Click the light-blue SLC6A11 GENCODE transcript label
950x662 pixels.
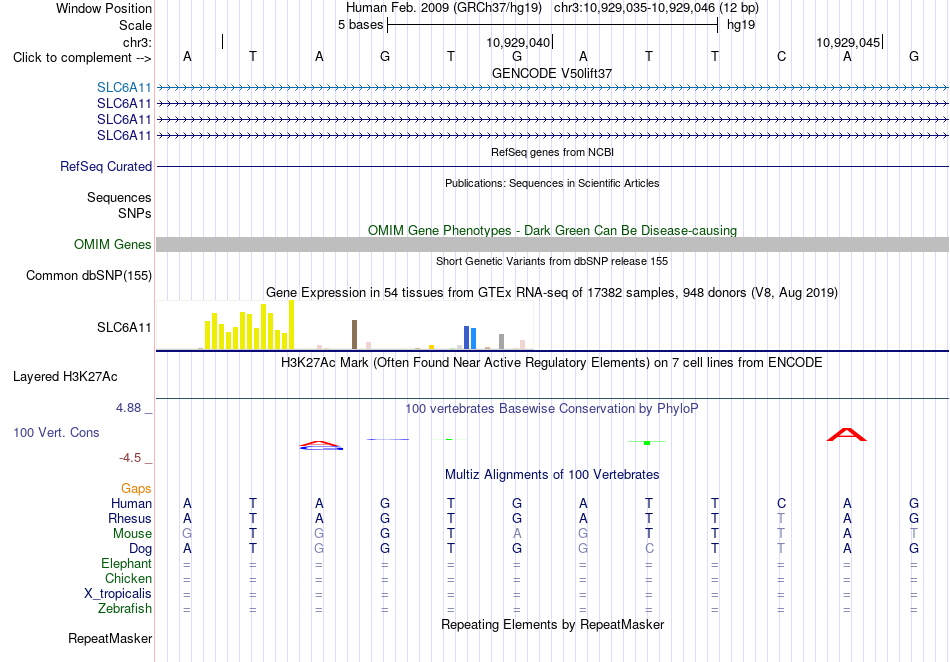124,88
